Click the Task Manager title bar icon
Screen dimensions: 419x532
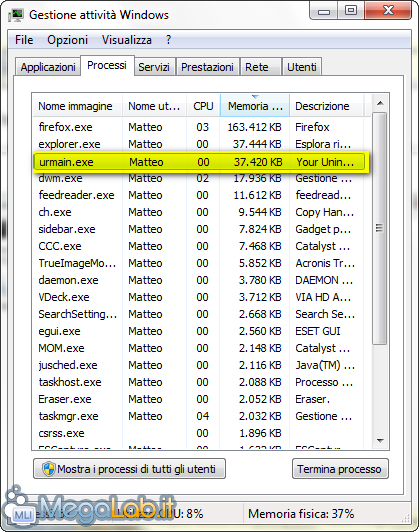16,15
